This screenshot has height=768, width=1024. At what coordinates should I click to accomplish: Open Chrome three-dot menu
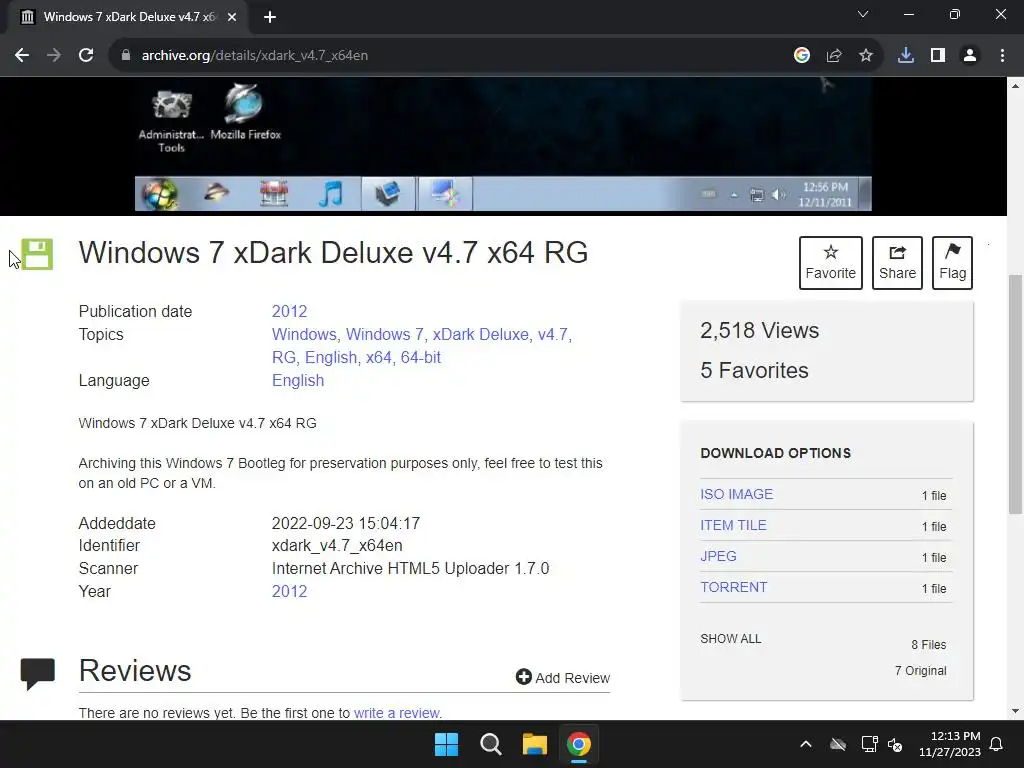coord(1002,56)
